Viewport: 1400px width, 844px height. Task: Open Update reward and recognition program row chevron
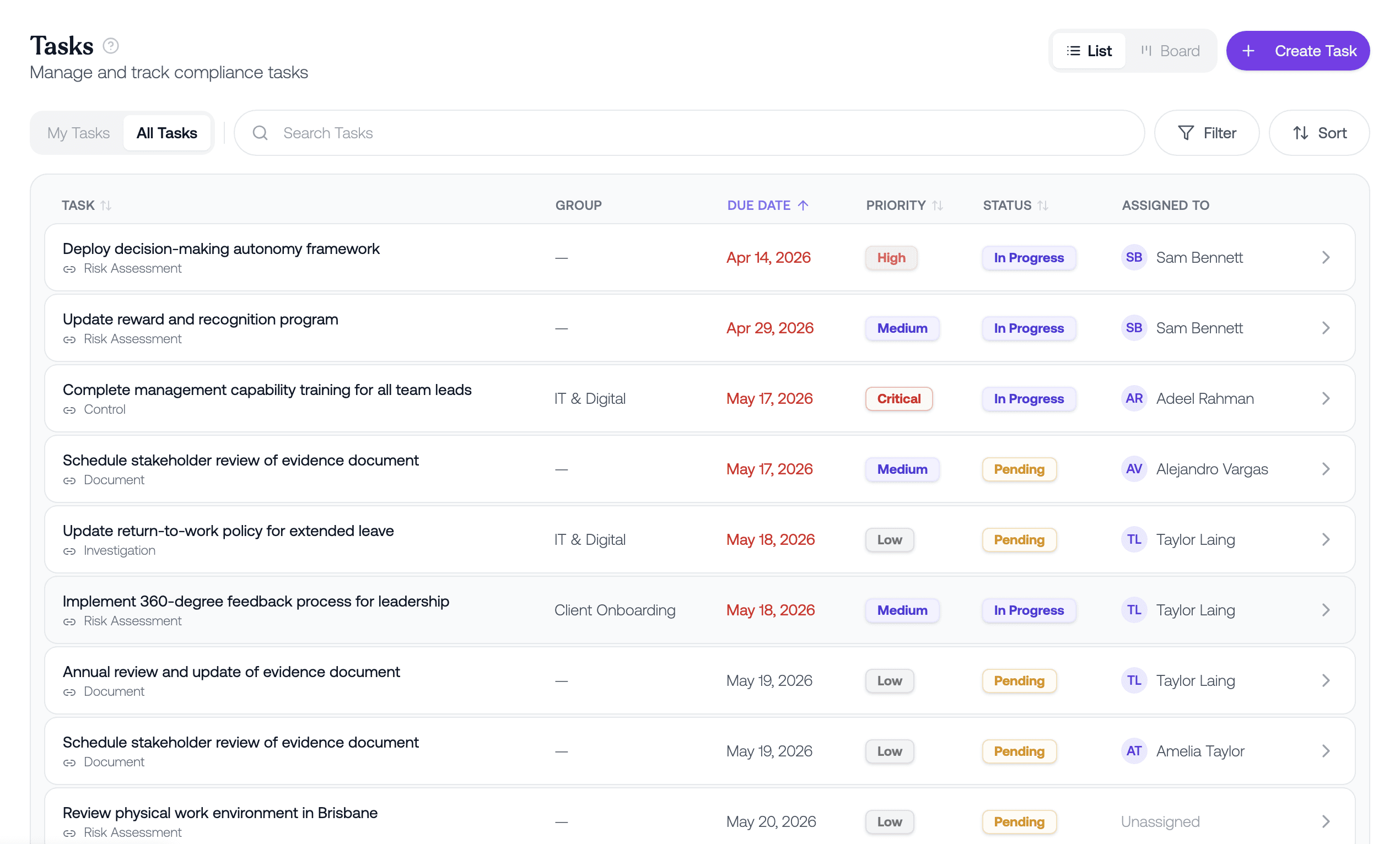click(1326, 328)
